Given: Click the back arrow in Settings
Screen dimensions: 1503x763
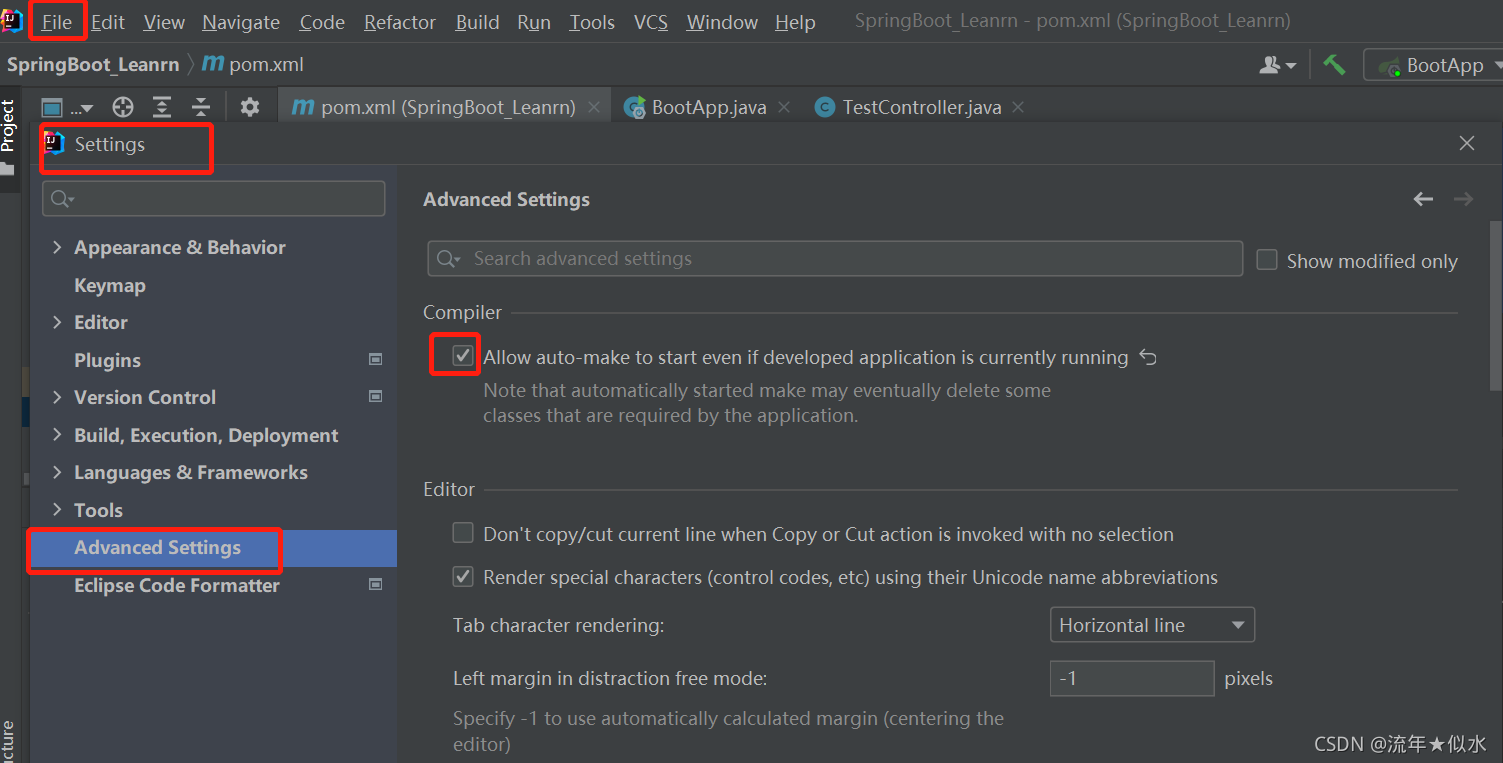Looking at the screenshot, I should pos(1423,199).
